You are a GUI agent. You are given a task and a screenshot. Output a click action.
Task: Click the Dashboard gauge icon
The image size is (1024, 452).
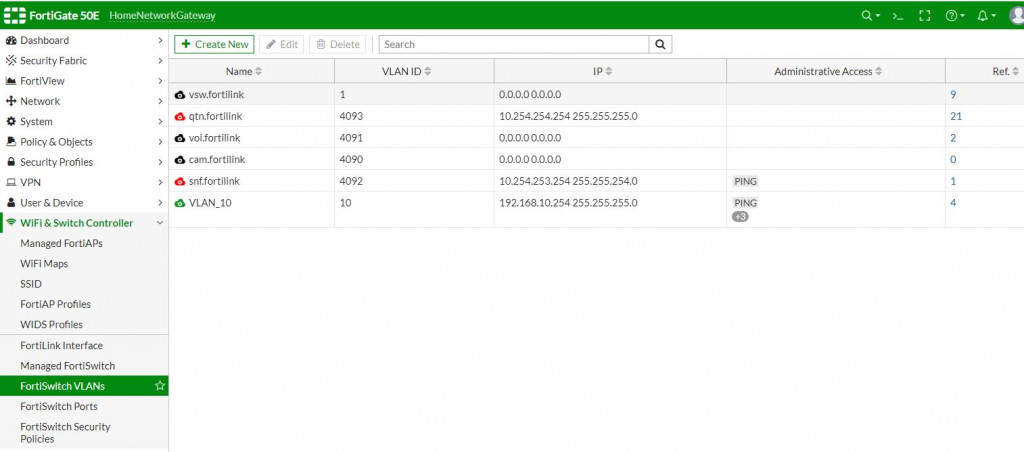coord(10,40)
